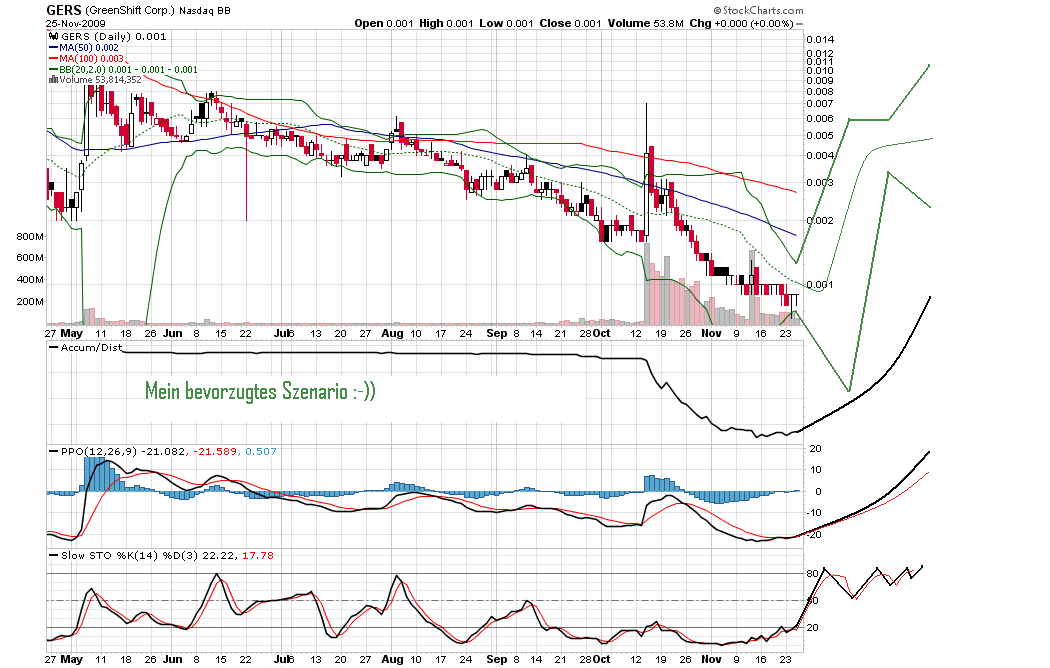1050x668 pixels.
Task: Click 0.005 on the price axis
Action: (820, 135)
